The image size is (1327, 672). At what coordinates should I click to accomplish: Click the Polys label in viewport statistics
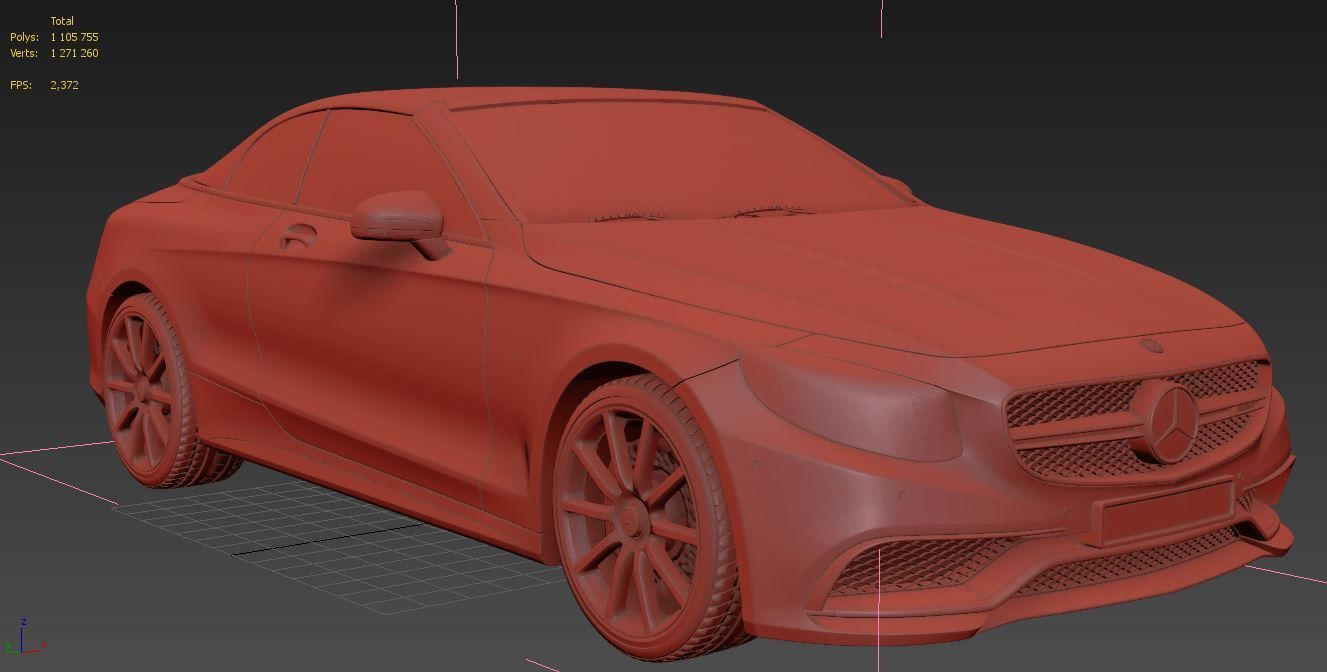click(x=25, y=37)
